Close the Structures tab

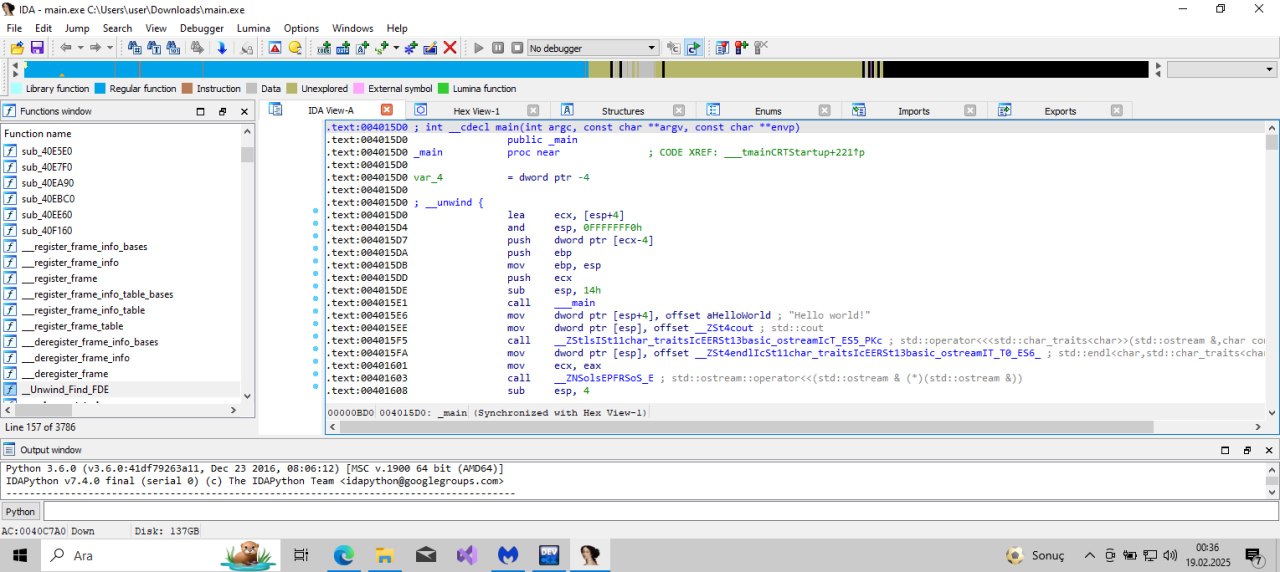coord(679,111)
